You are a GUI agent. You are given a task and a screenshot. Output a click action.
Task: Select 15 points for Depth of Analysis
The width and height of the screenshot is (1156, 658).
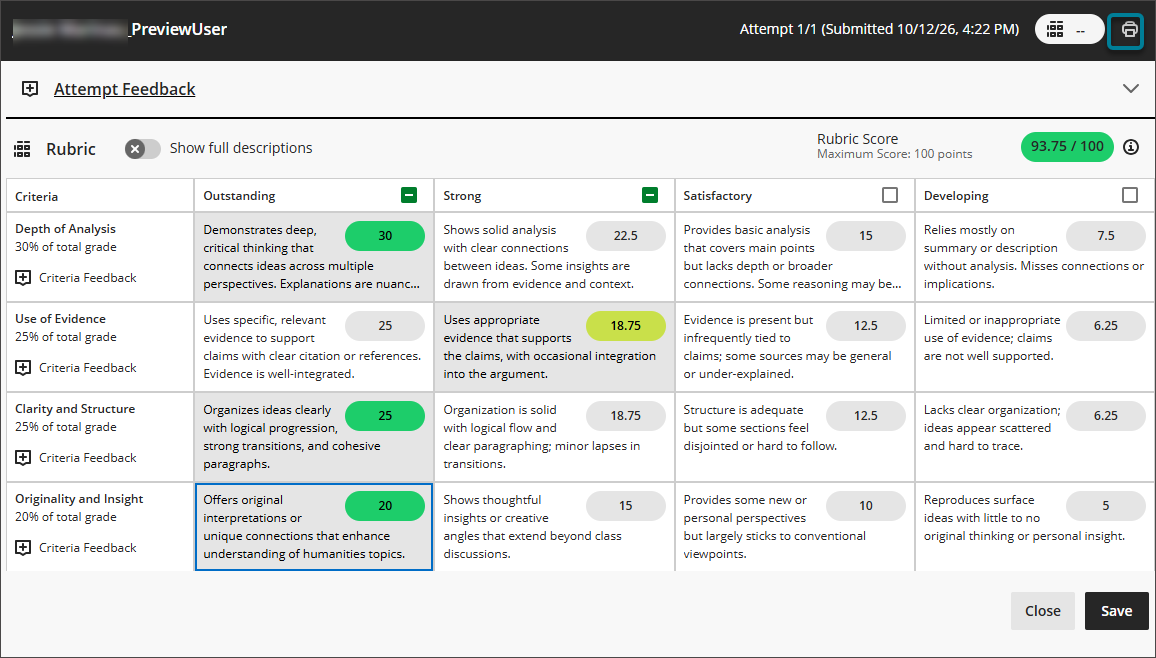pyautogui.click(x=866, y=236)
